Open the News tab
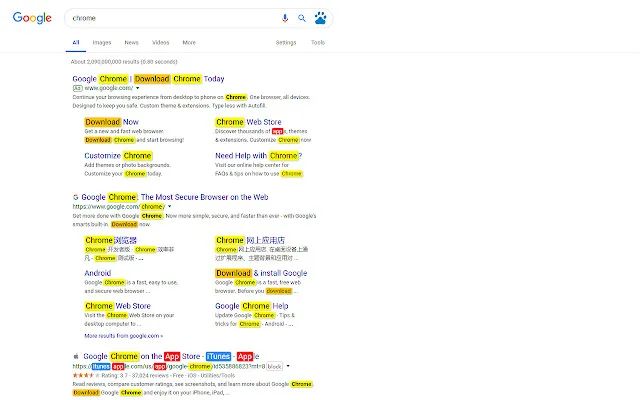Viewport: 640px width, 400px height. point(131,42)
